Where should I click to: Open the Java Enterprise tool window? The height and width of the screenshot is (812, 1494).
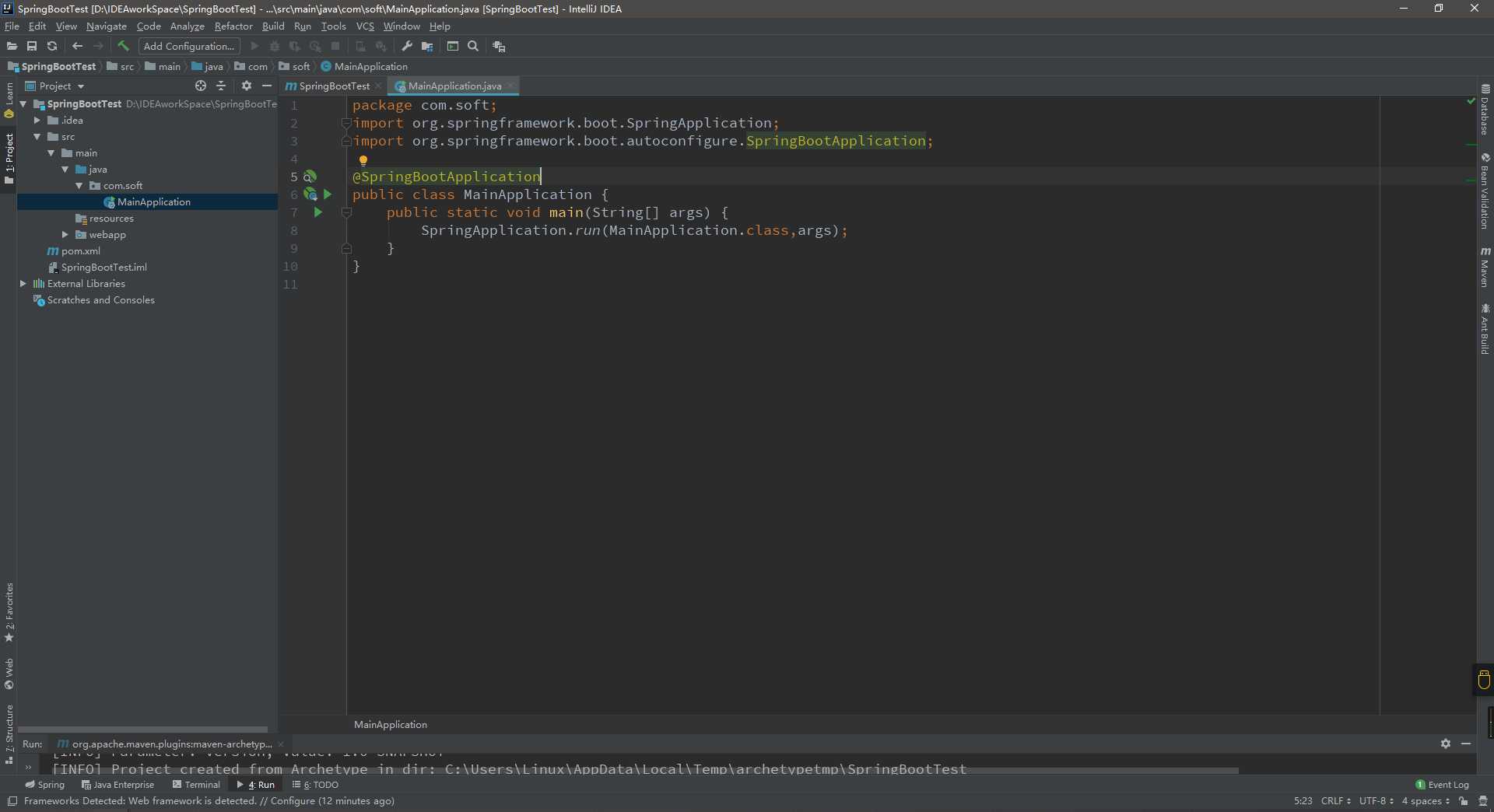(x=117, y=785)
